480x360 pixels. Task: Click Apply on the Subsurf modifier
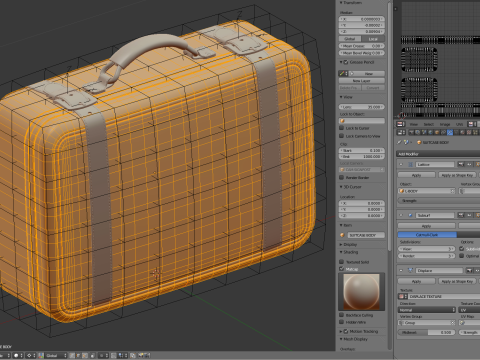coord(427,226)
